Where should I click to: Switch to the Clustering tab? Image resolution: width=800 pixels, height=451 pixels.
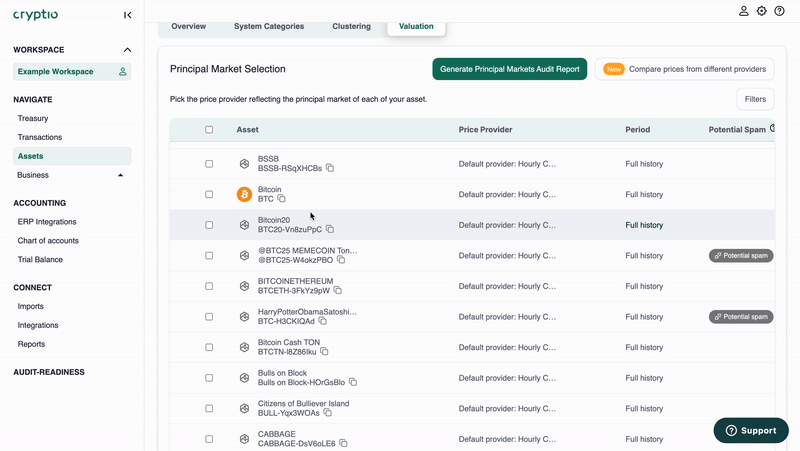[352, 27]
